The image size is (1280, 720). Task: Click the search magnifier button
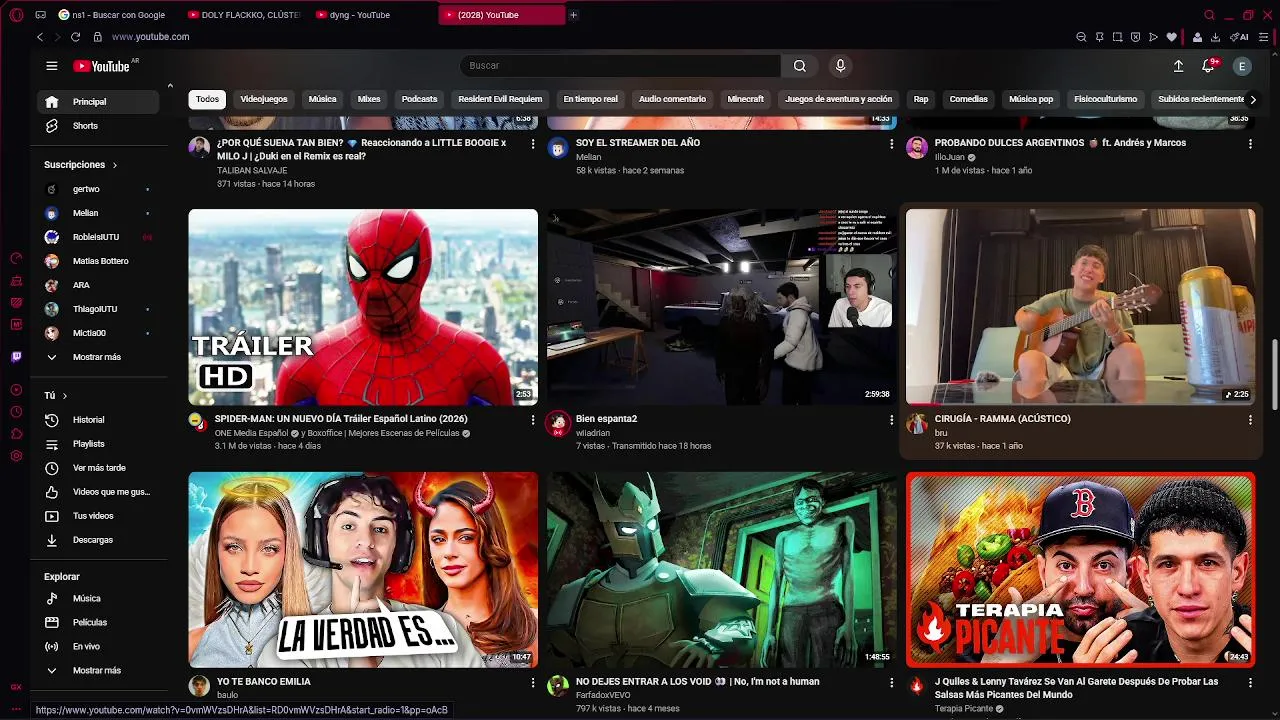point(800,66)
